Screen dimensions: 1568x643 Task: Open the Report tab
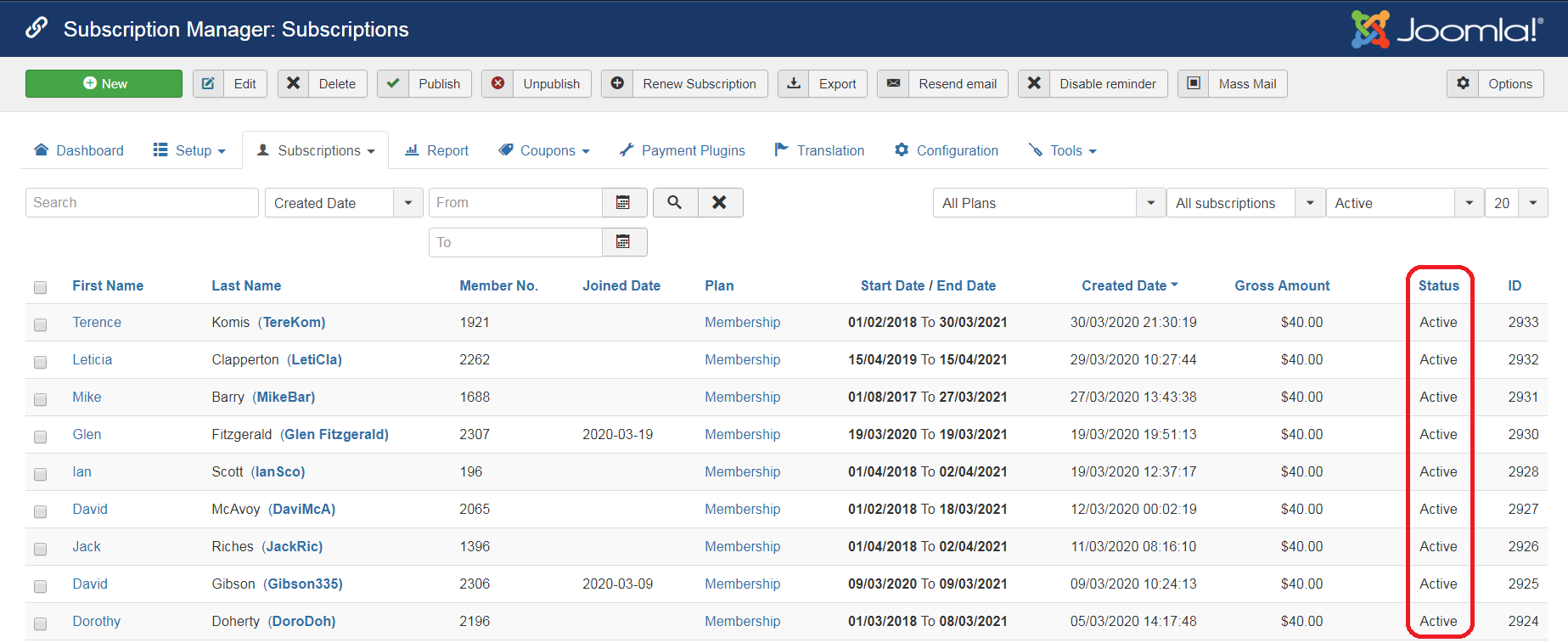pos(437,150)
